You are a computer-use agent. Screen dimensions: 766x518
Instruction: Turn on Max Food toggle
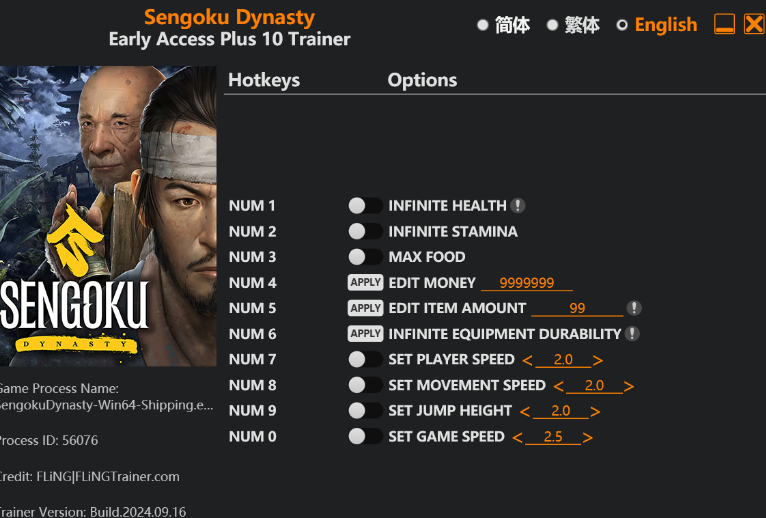click(x=365, y=257)
